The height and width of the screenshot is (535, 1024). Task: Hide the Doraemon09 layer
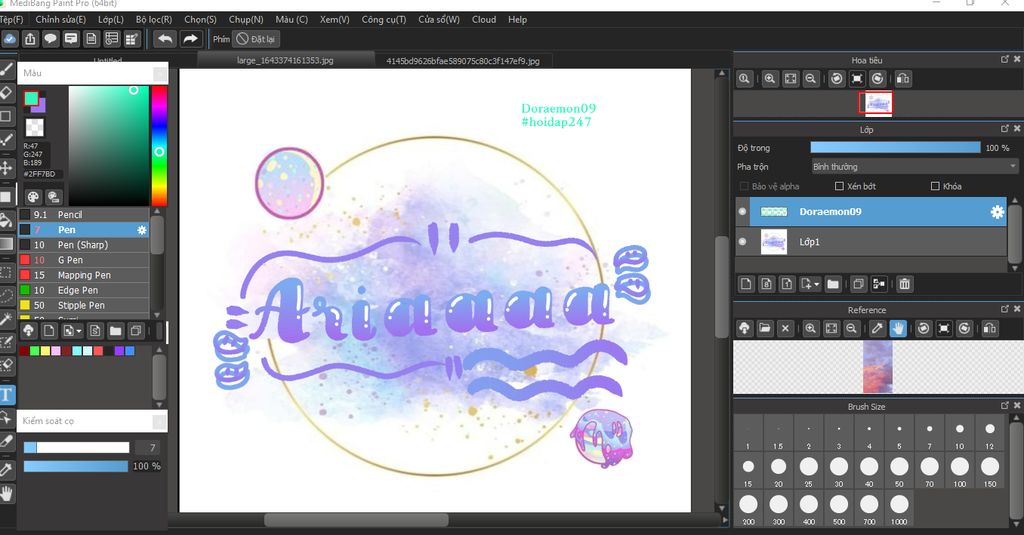click(743, 211)
